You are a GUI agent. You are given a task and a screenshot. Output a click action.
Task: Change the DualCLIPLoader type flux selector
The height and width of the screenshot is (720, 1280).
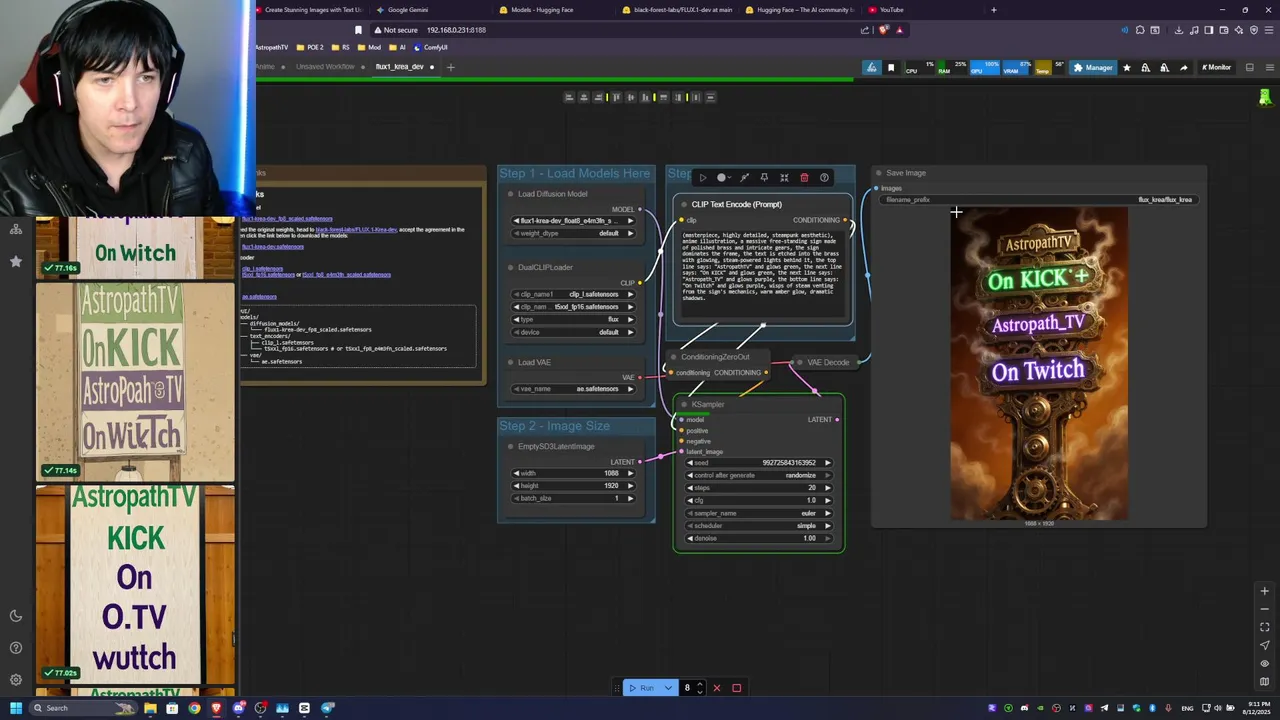tap(574, 319)
